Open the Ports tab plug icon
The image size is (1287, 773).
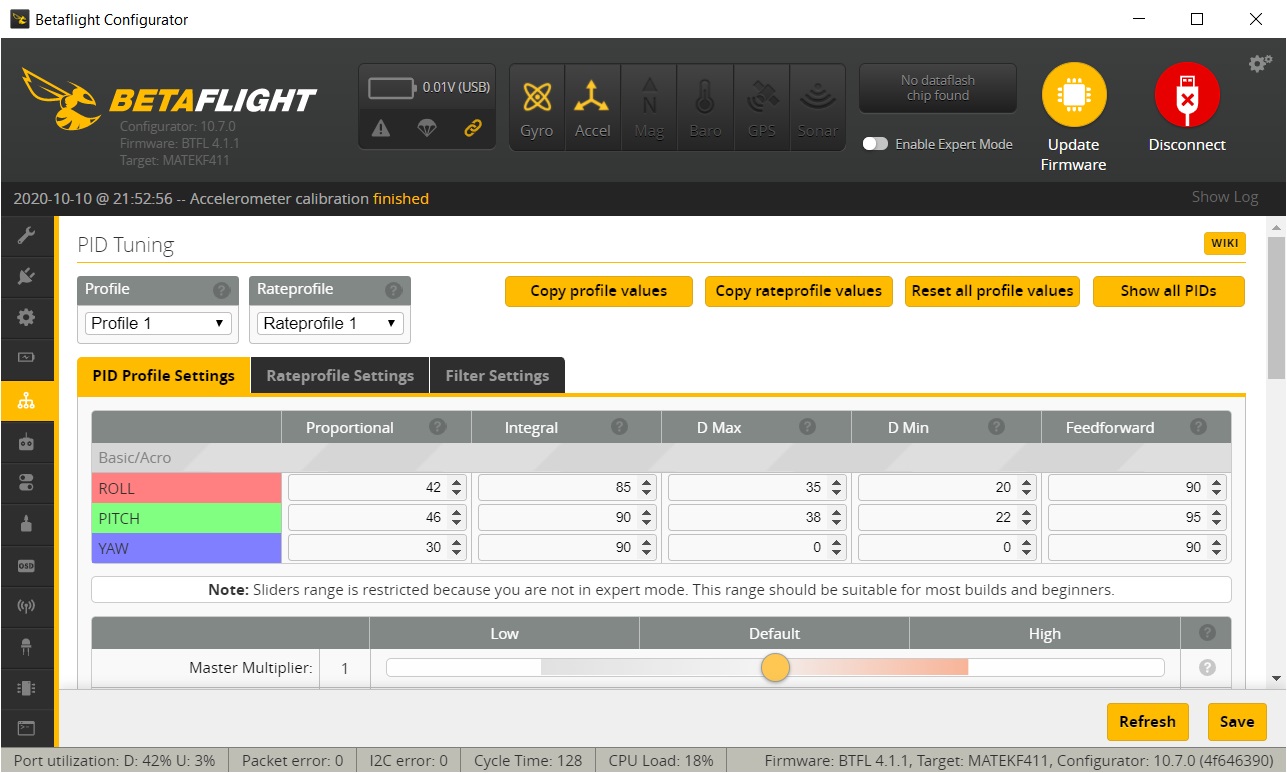pyautogui.click(x=26, y=275)
